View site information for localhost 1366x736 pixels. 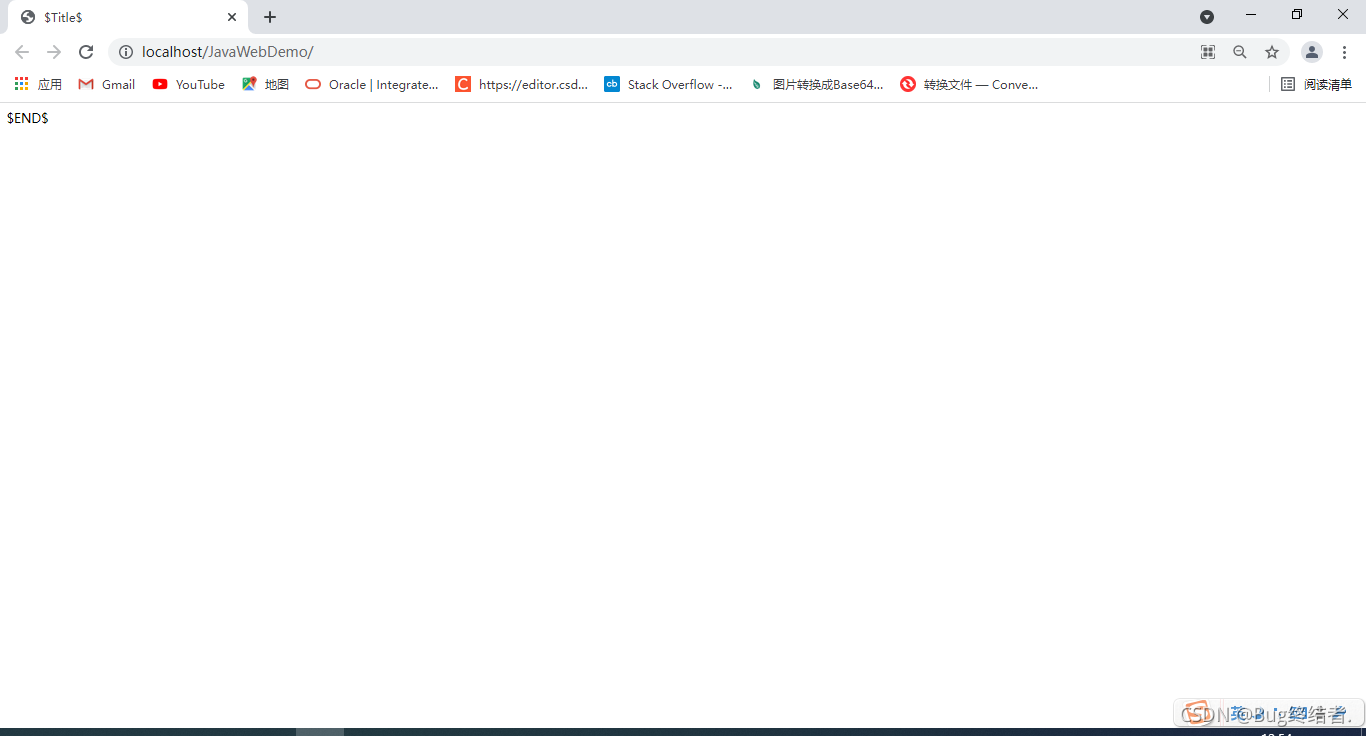coord(126,52)
